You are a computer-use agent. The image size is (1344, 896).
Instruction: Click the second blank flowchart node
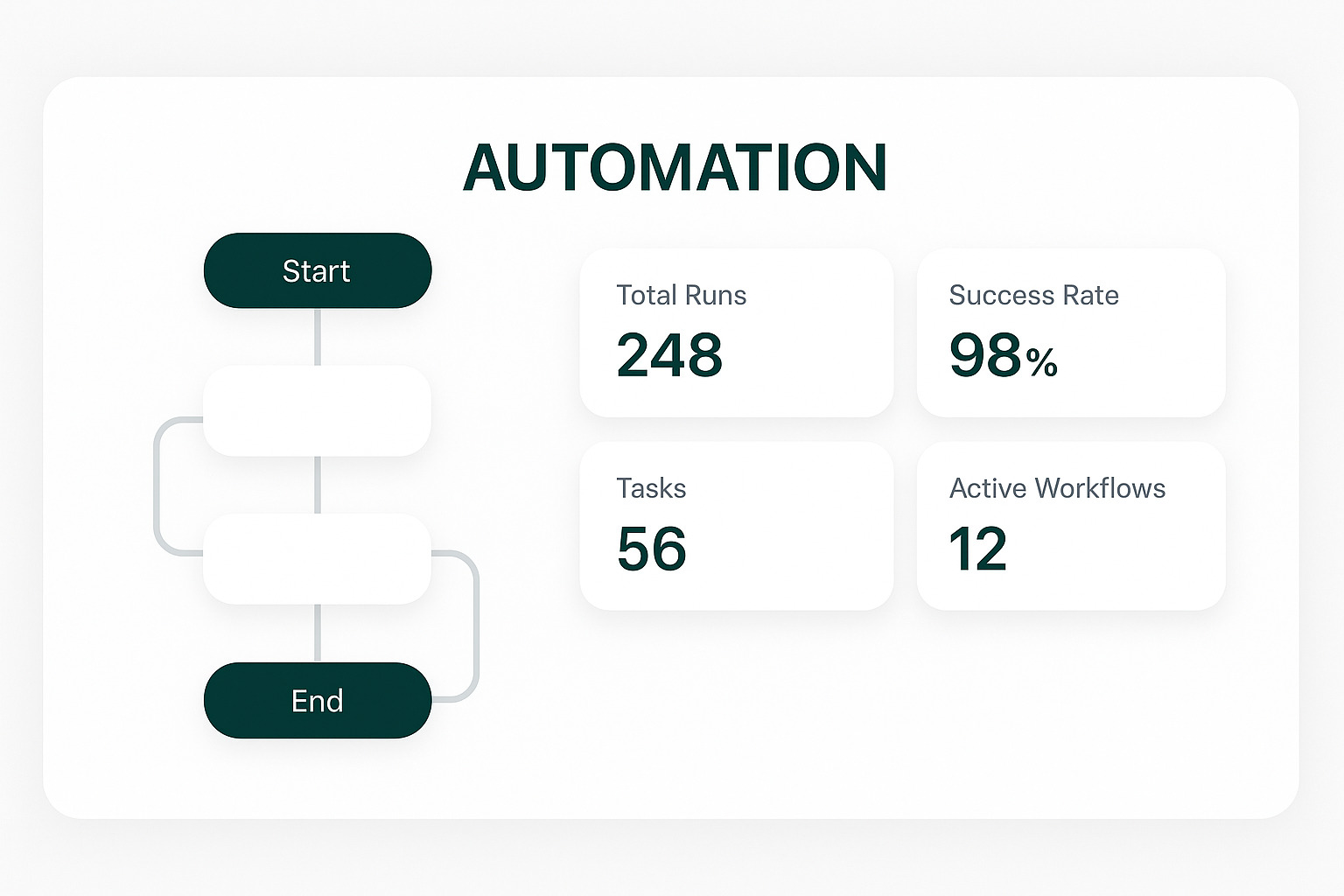point(317,560)
